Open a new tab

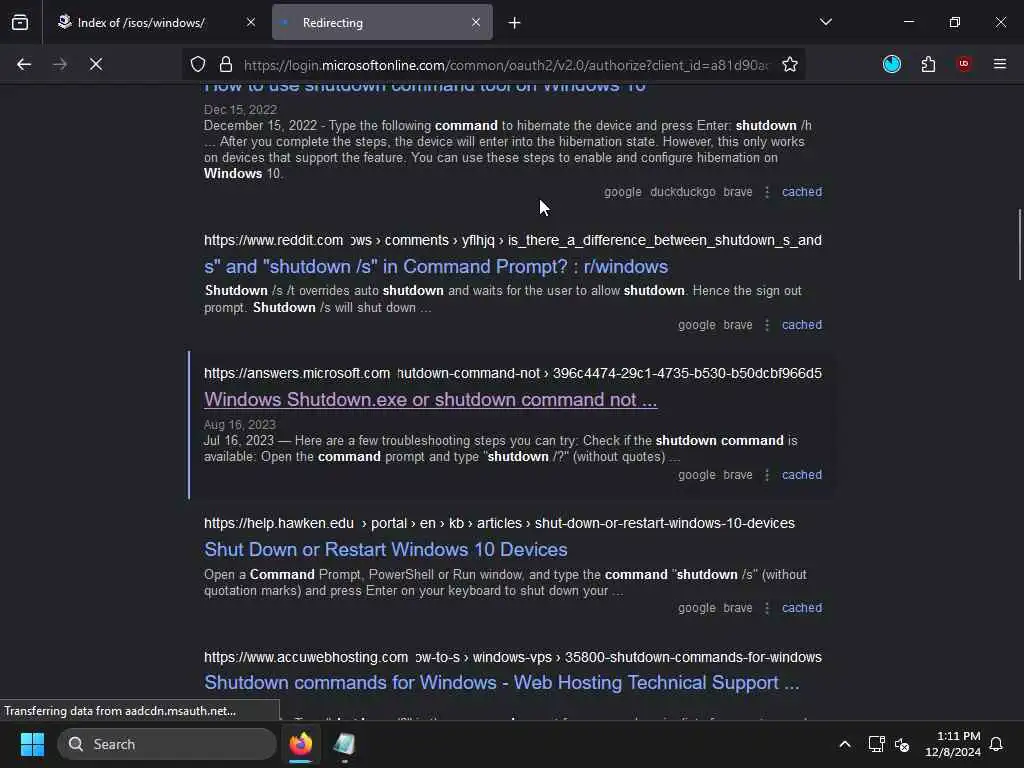pos(515,23)
